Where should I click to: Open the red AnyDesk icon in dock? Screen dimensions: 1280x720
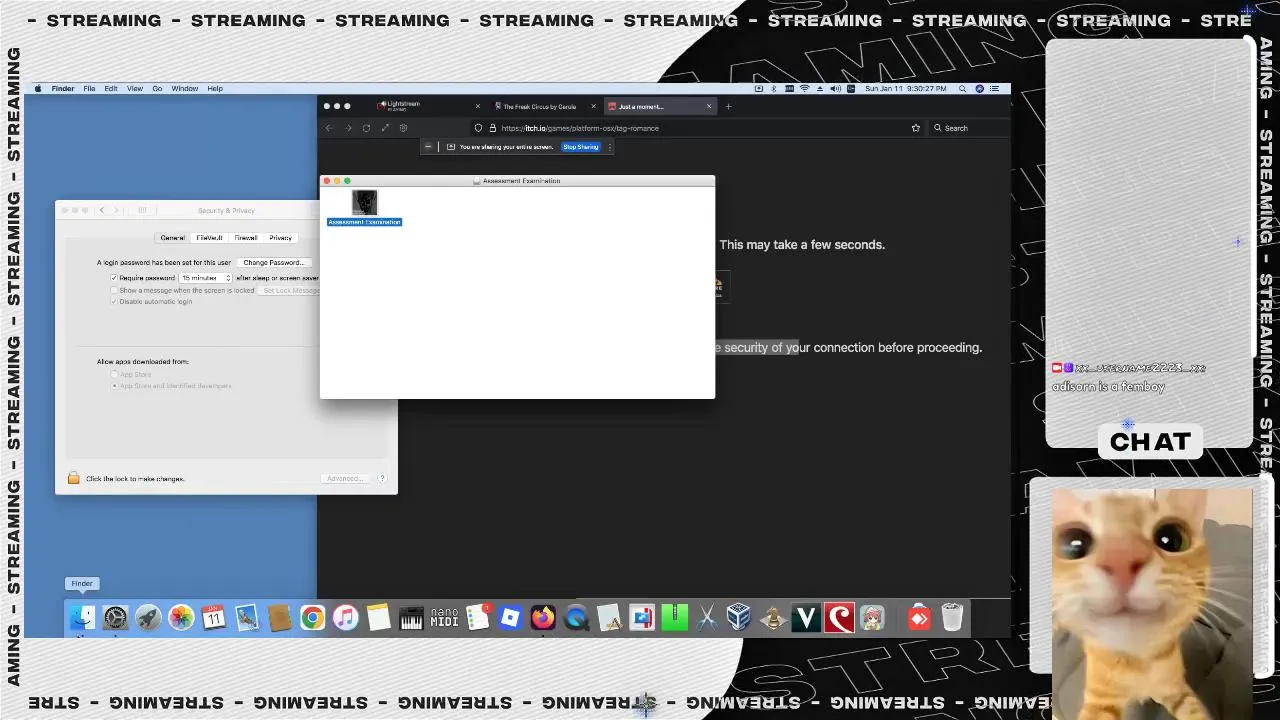919,618
